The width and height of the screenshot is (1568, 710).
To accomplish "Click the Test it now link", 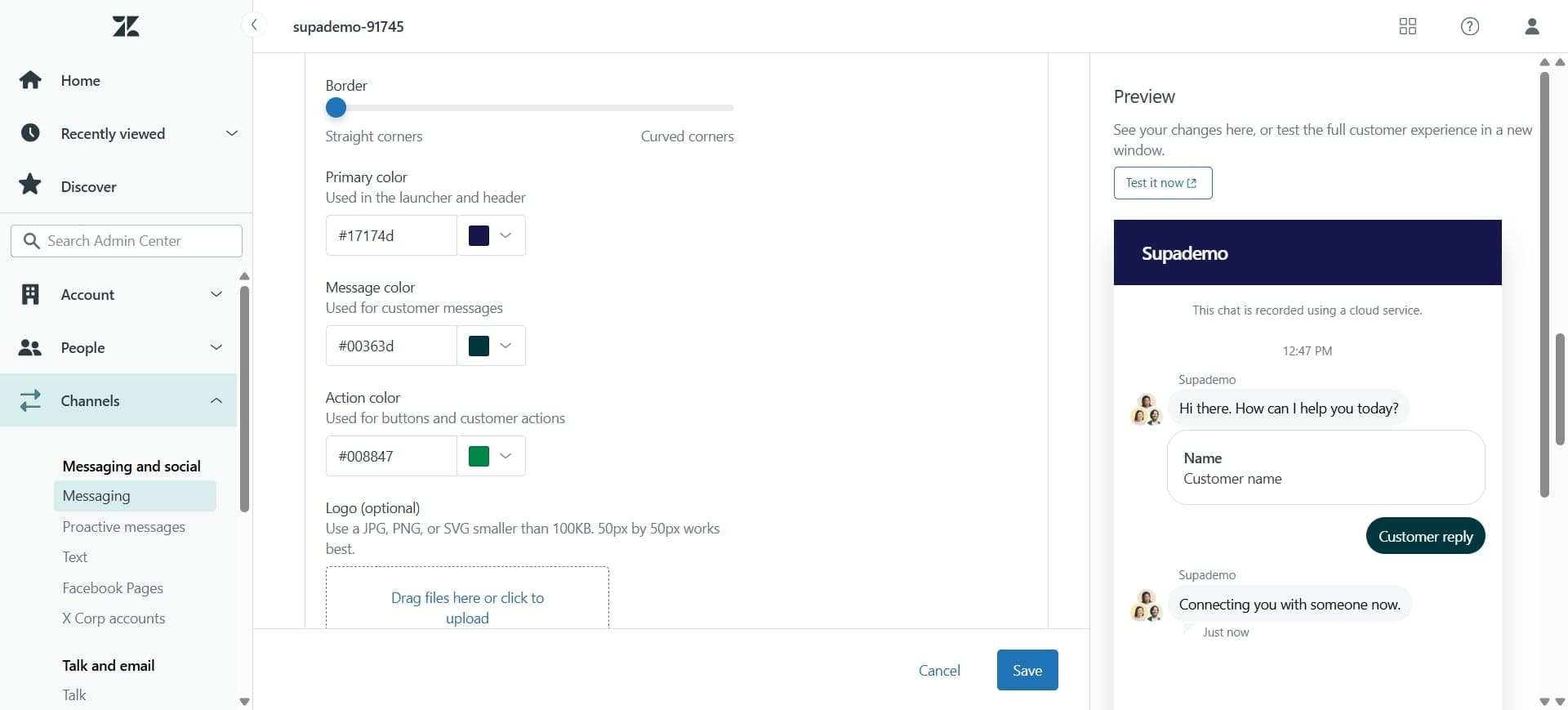I will (x=1162, y=183).
